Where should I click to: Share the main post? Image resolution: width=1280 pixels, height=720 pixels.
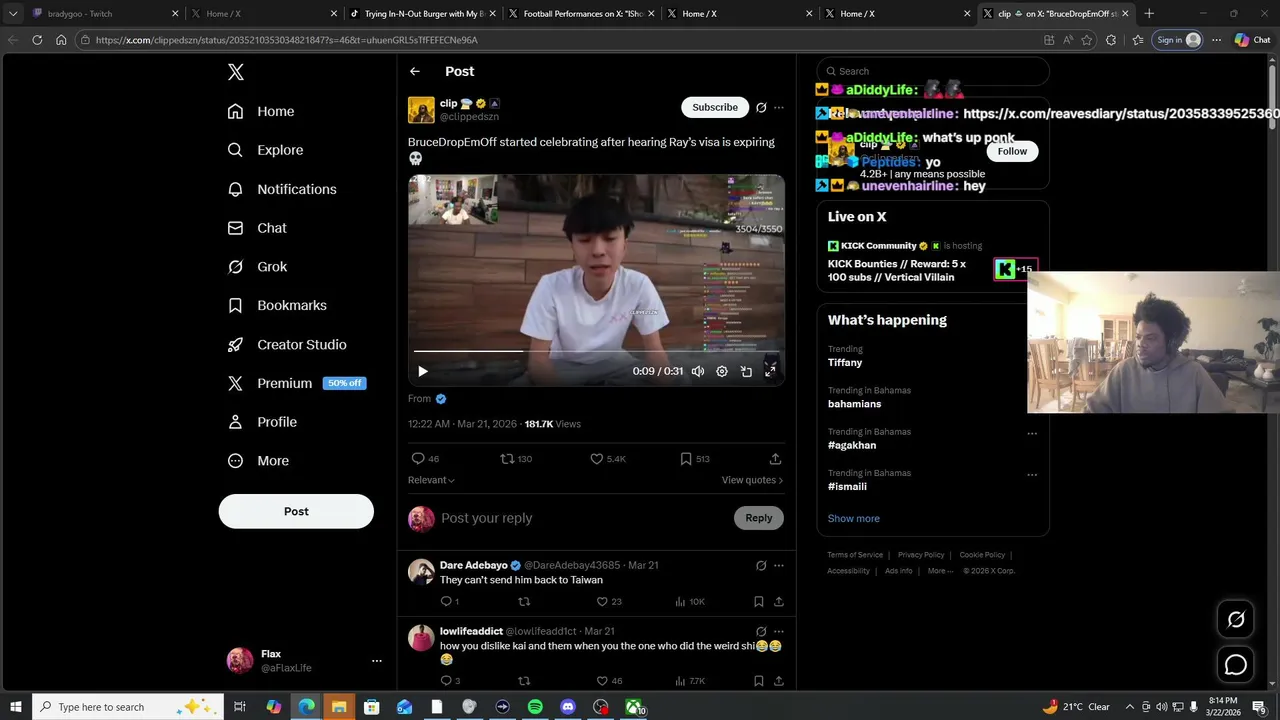(775, 459)
